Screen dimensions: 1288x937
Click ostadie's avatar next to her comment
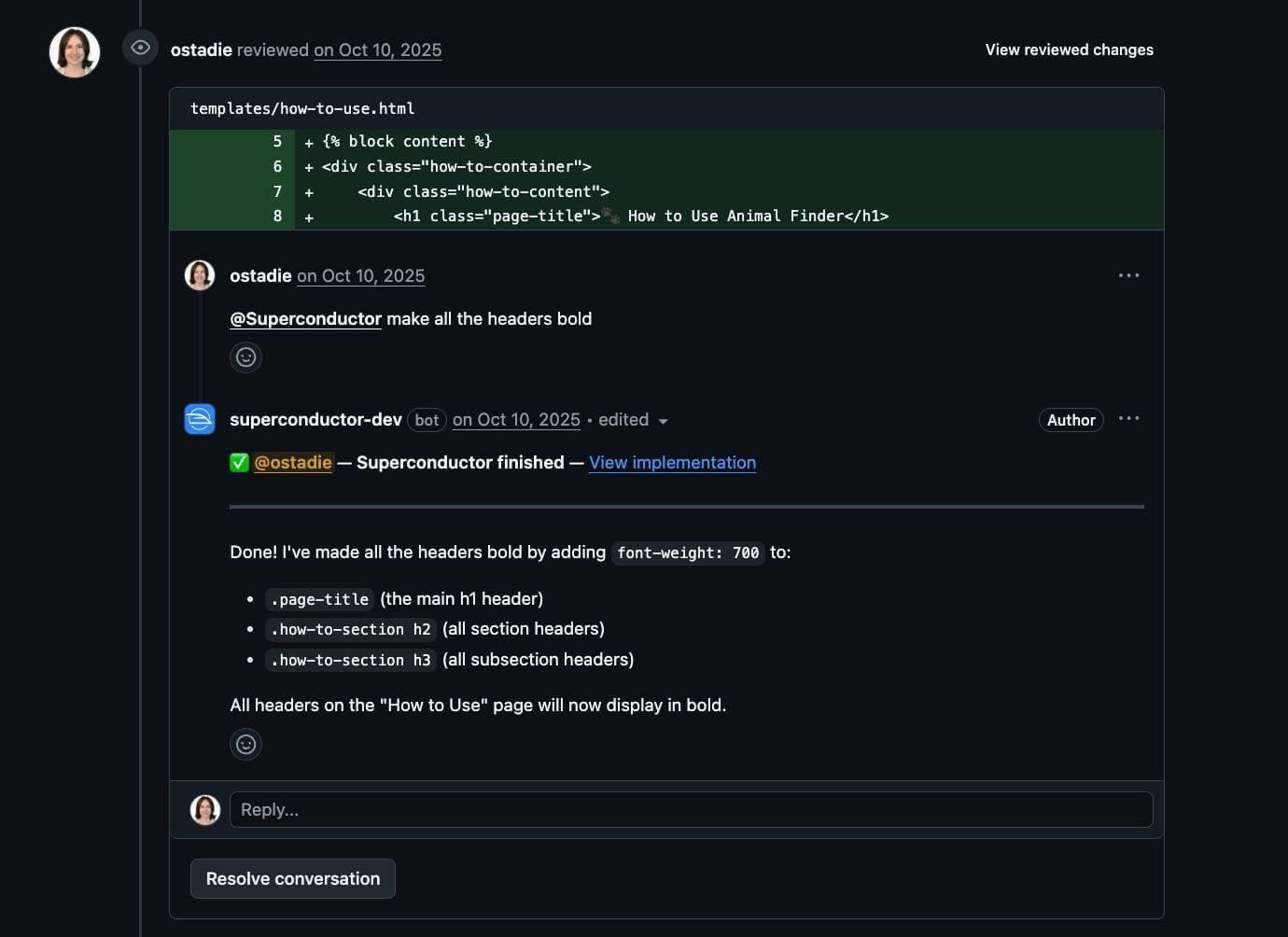pos(199,274)
